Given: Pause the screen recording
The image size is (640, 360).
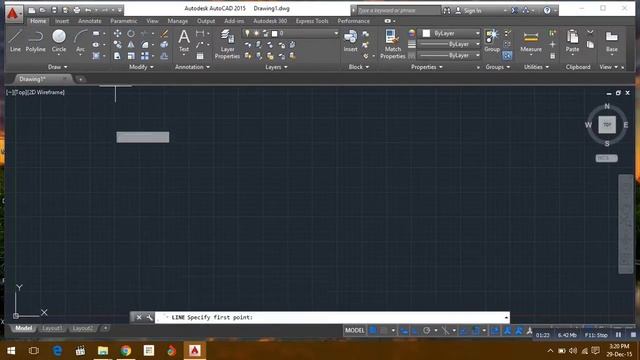Looking at the screenshot, I should pos(618,335).
